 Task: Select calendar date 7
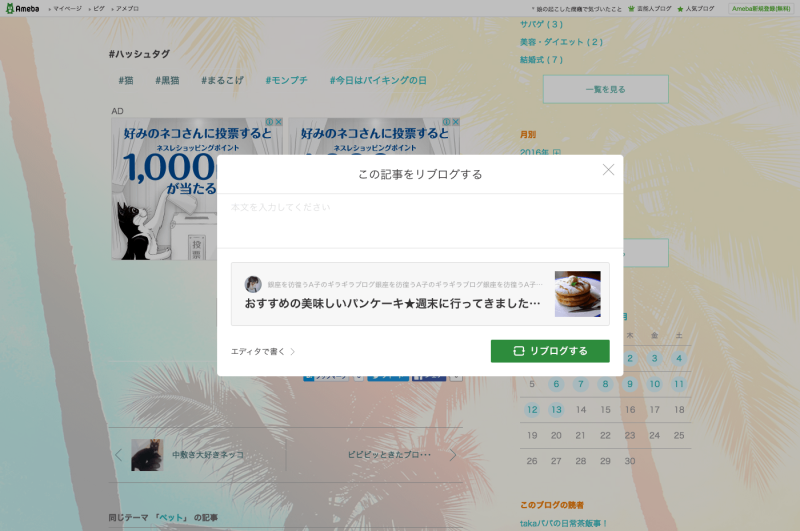click(x=581, y=384)
